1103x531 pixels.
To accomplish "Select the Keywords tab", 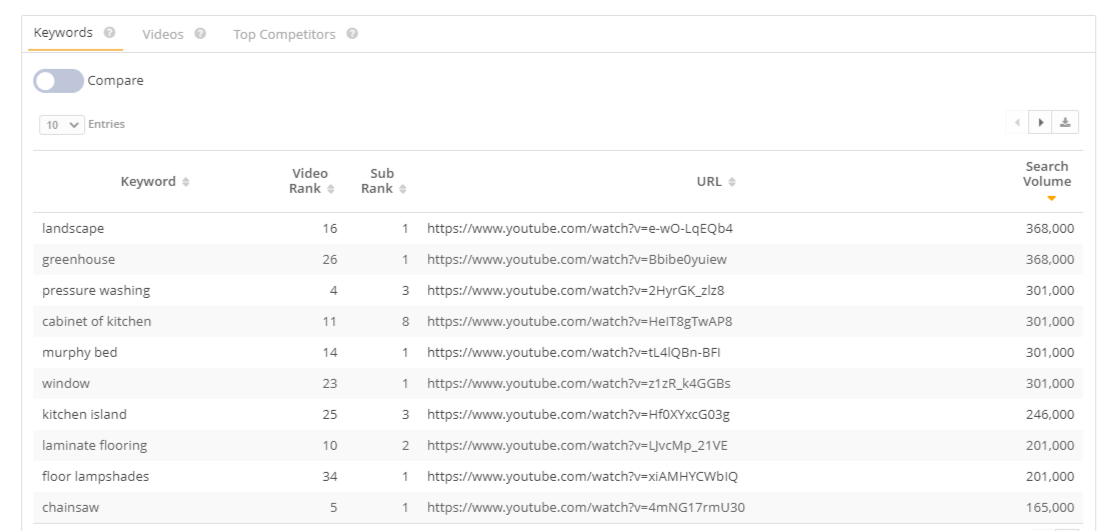I will click(x=63, y=32).
